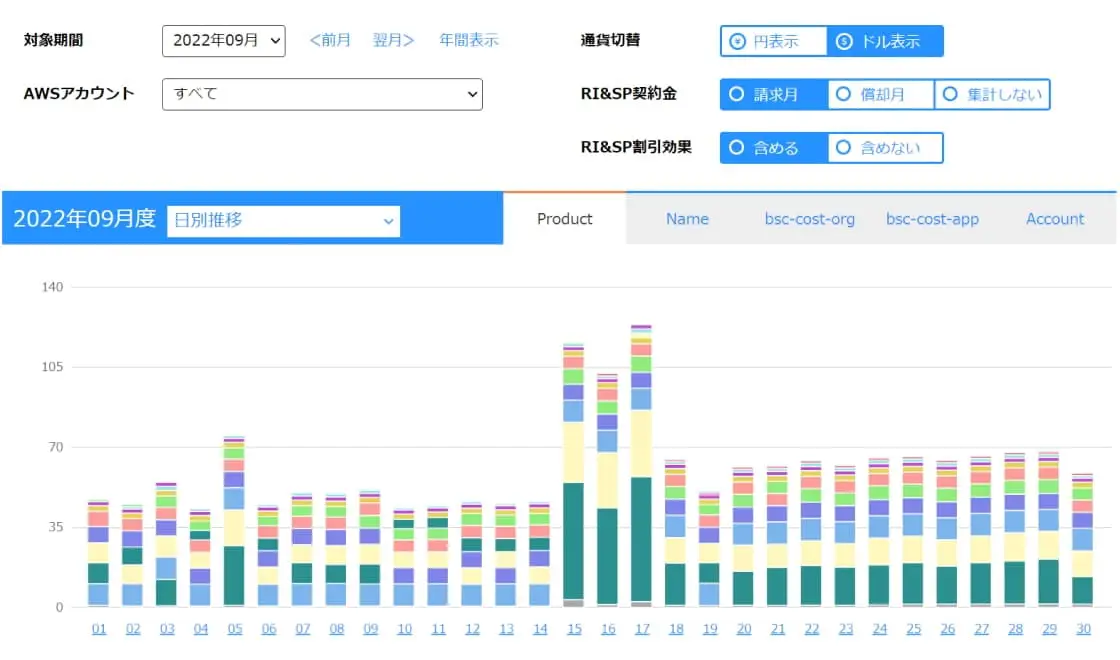The width and height of the screenshot is (1120, 660).
Task: Click the 2022年09月度 heading text
Action: pyautogui.click(x=84, y=219)
